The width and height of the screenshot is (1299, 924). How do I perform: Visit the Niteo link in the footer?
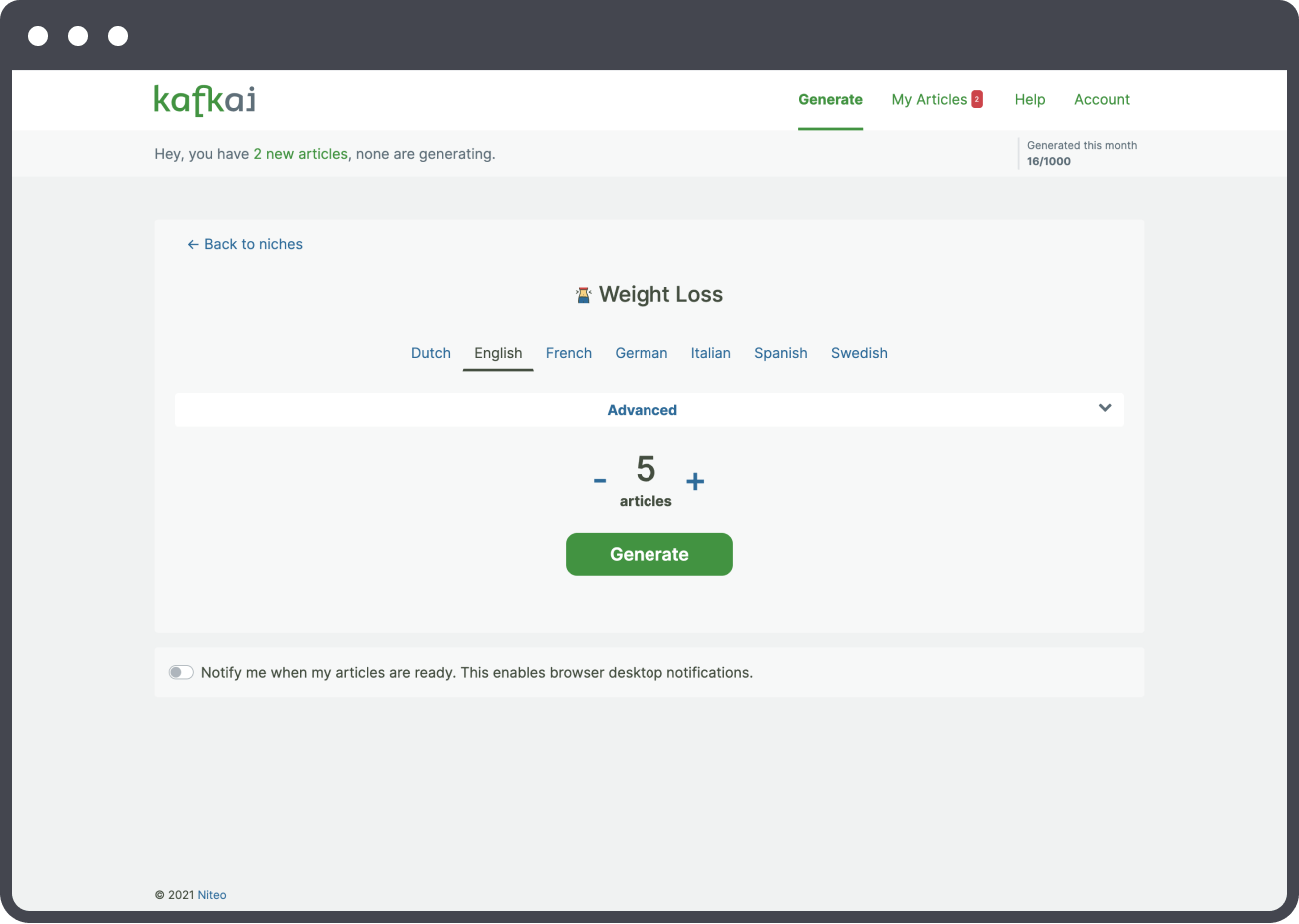pyautogui.click(x=211, y=894)
